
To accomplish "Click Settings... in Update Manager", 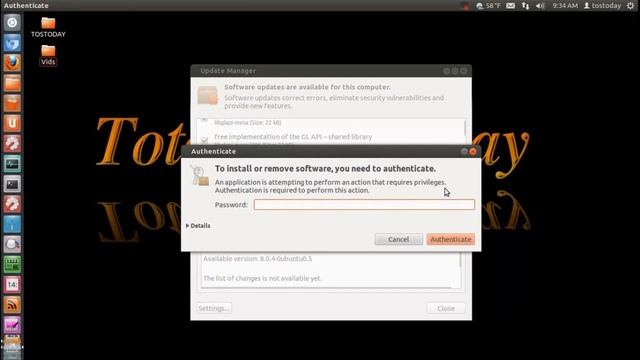I will (213, 308).
